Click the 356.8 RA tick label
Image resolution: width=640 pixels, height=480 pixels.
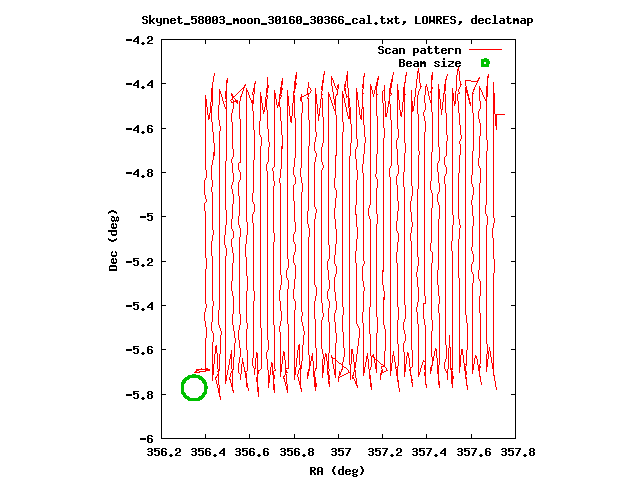(x=297, y=452)
